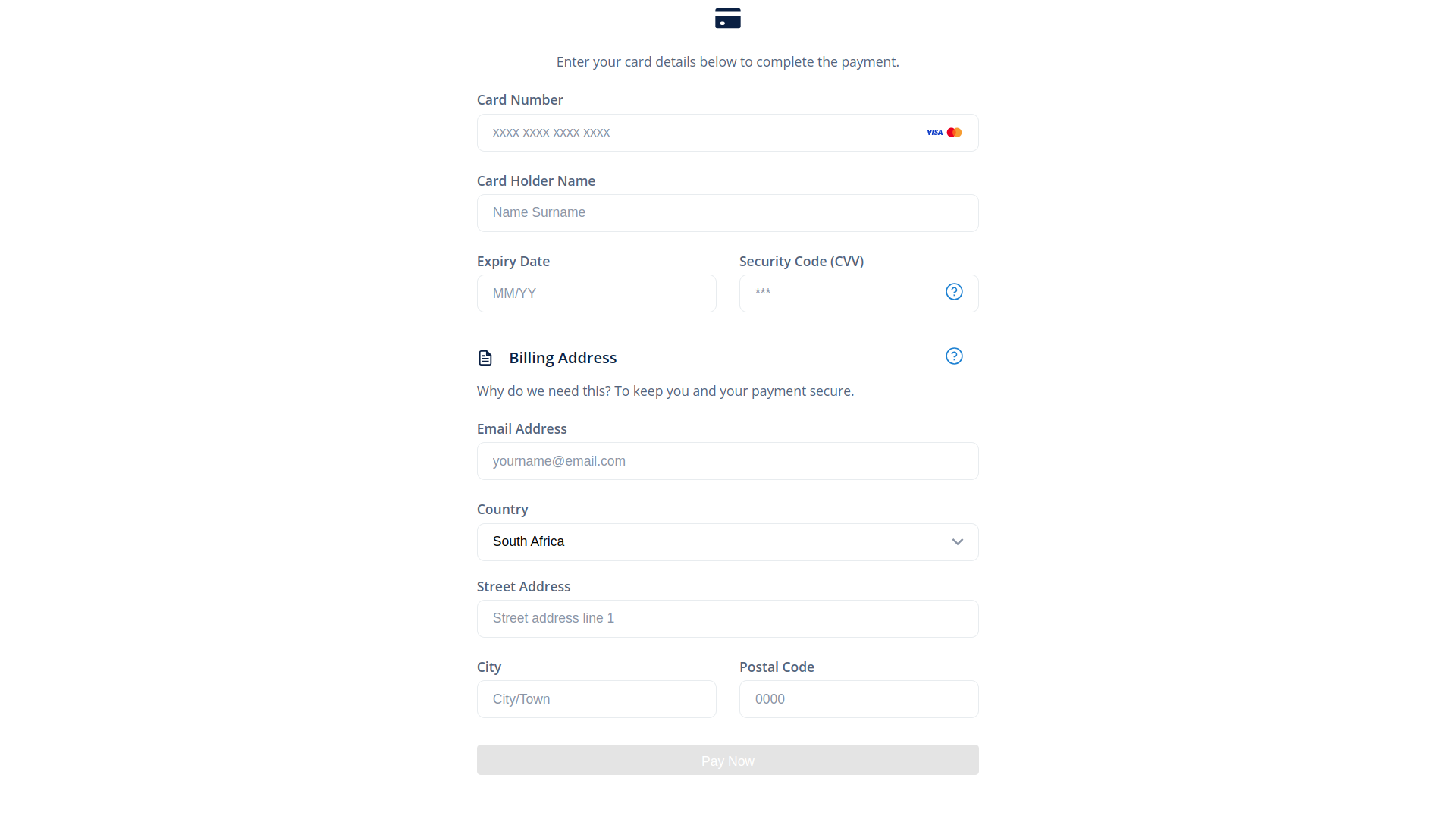Click the Billing Address heading text

[x=563, y=358]
